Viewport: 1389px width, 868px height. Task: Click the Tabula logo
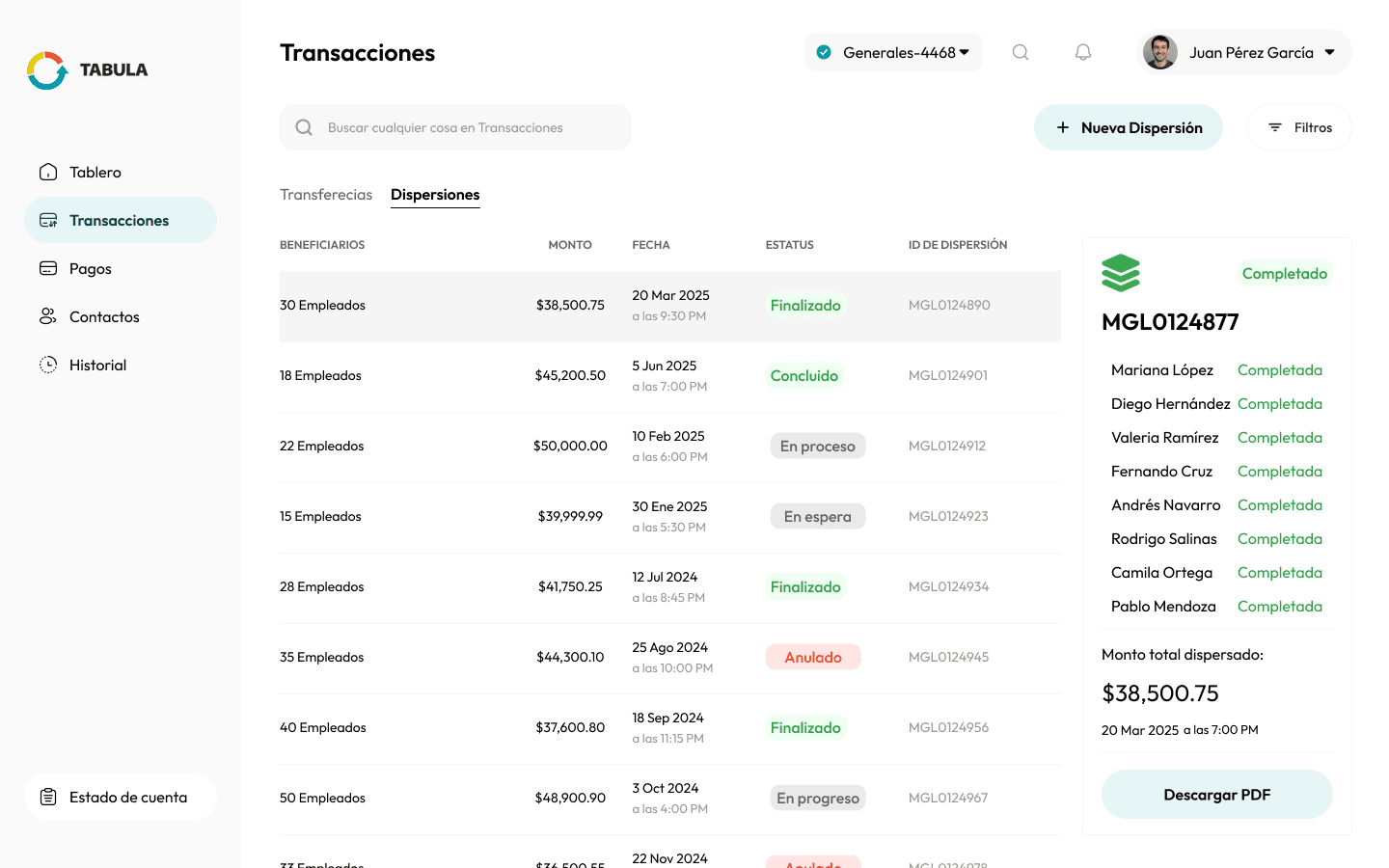(x=46, y=69)
